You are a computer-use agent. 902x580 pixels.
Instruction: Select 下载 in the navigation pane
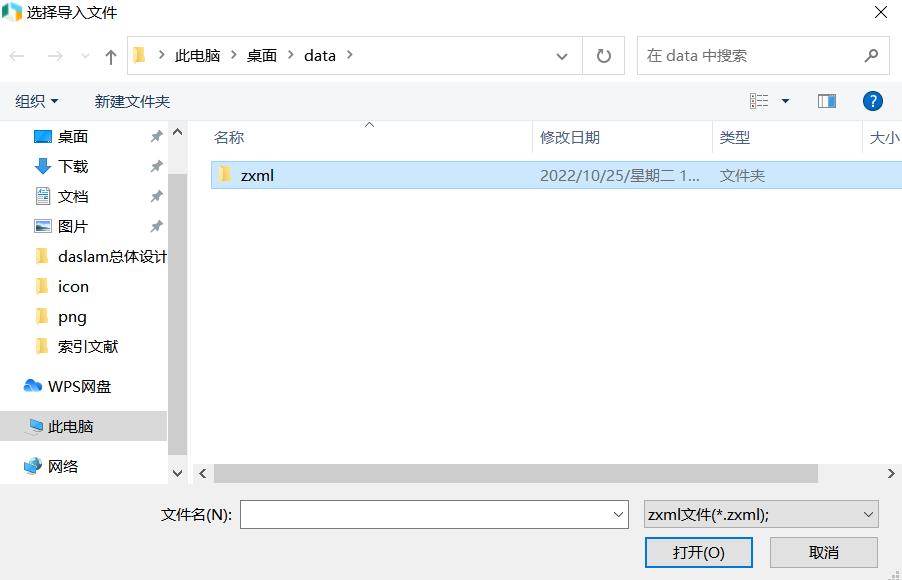click(x=72, y=166)
